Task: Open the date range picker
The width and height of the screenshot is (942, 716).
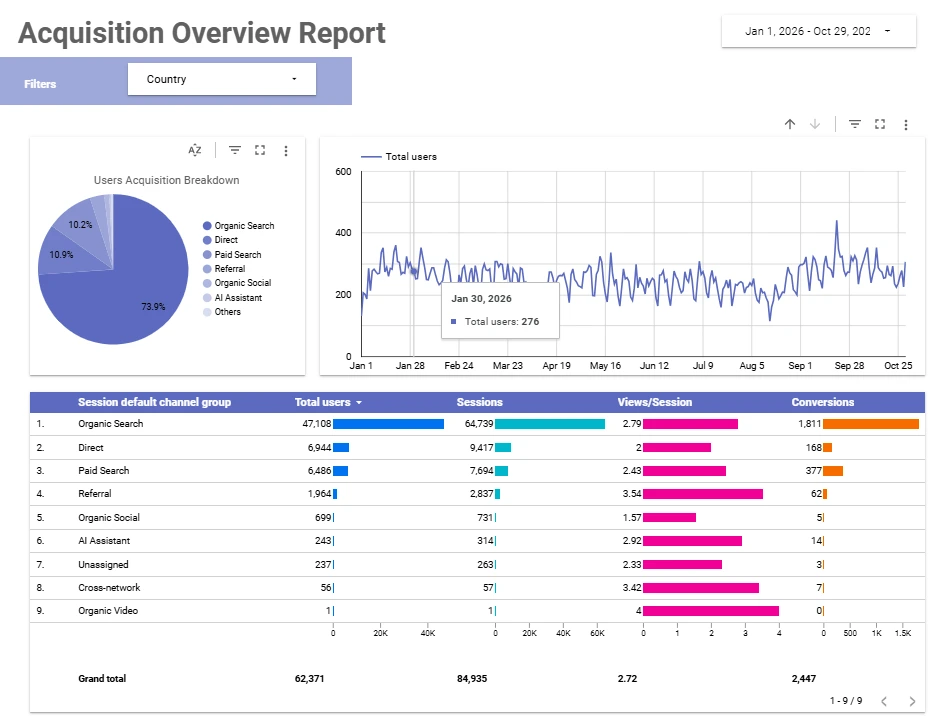Action: [819, 31]
